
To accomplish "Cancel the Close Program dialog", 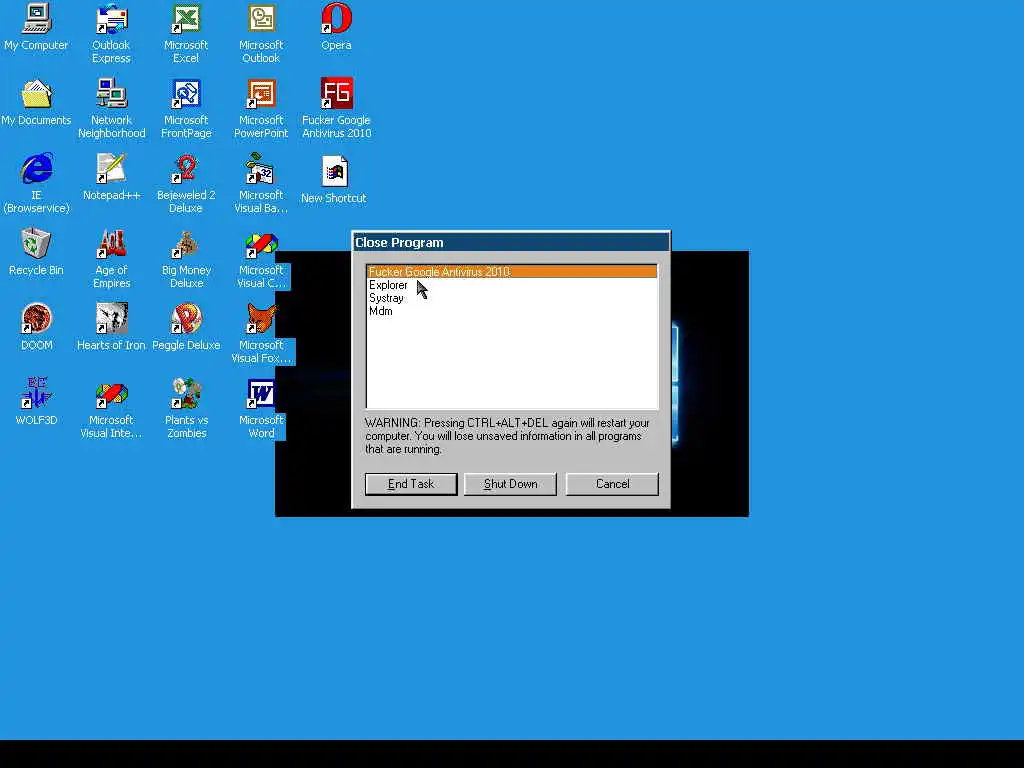I will coord(612,484).
